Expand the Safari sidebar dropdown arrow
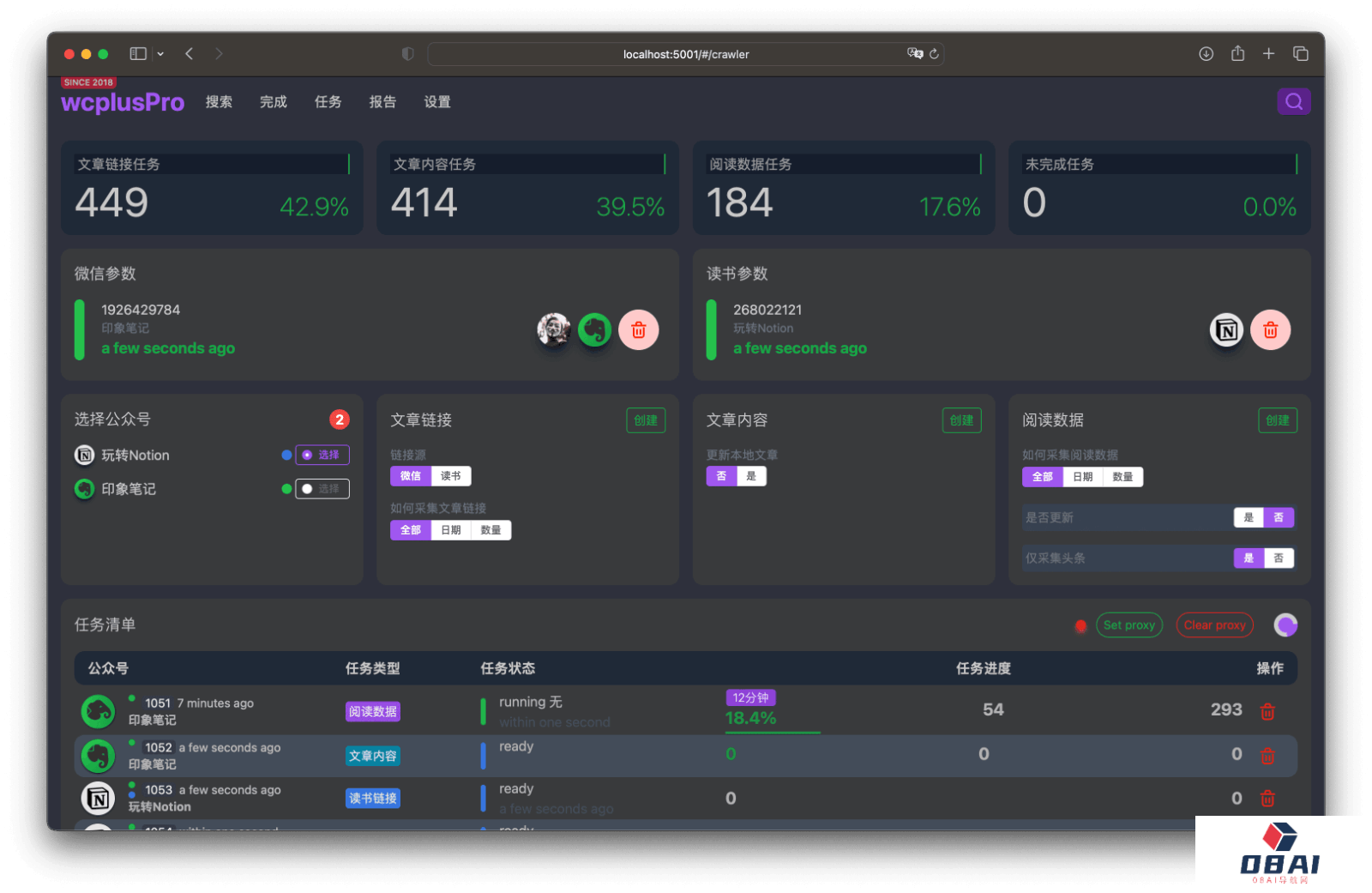Image resolution: width=1372 pixels, height=893 pixels. point(160,53)
